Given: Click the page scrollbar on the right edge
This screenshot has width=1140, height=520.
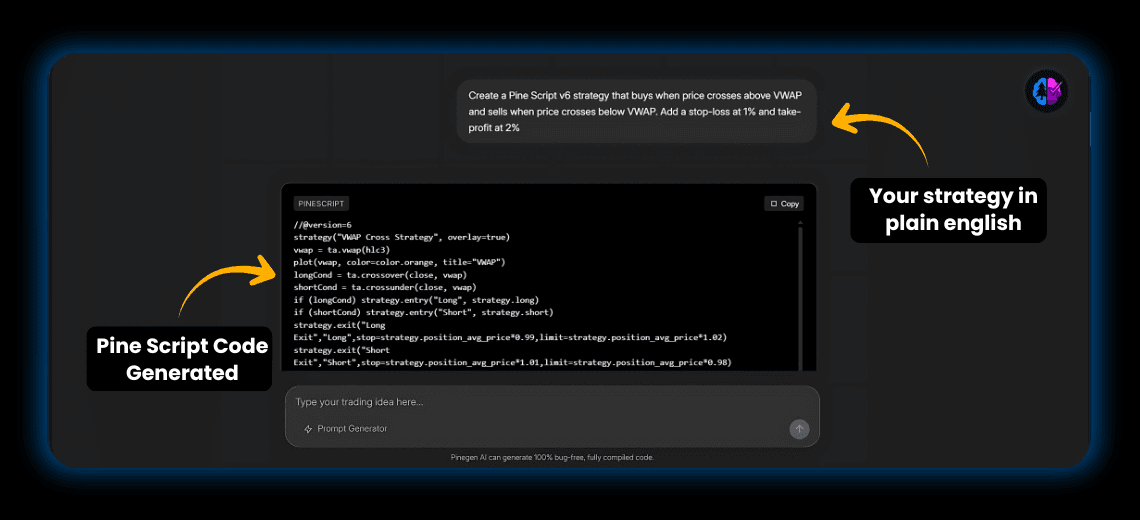Looking at the screenshot, I should 1088,130.
